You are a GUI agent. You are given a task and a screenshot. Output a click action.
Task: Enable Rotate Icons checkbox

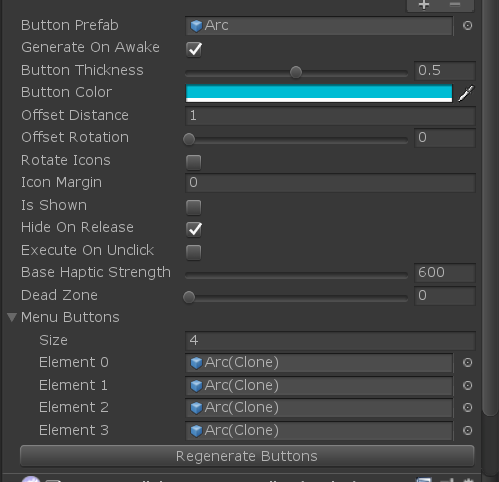(x=194, y=162)
